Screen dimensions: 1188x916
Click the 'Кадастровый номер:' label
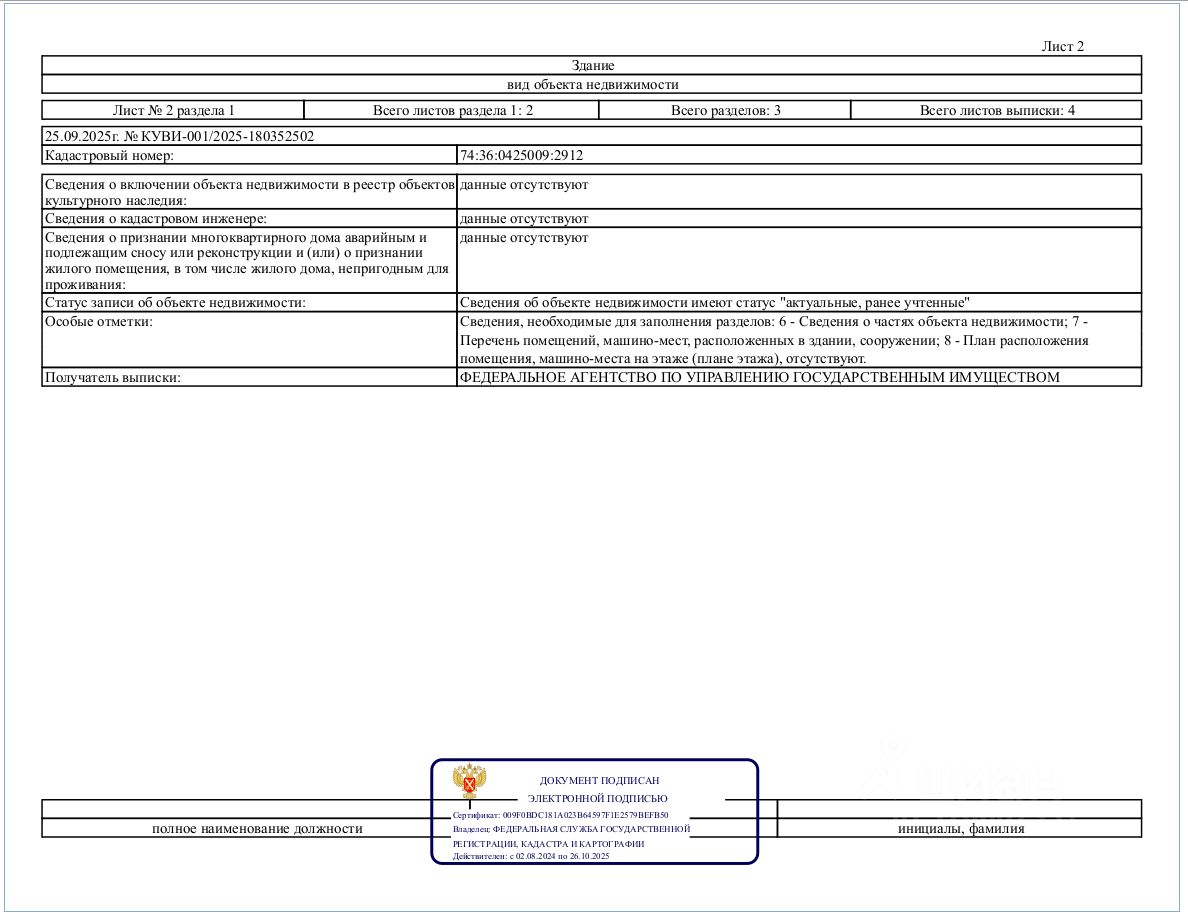click(109, 155)
